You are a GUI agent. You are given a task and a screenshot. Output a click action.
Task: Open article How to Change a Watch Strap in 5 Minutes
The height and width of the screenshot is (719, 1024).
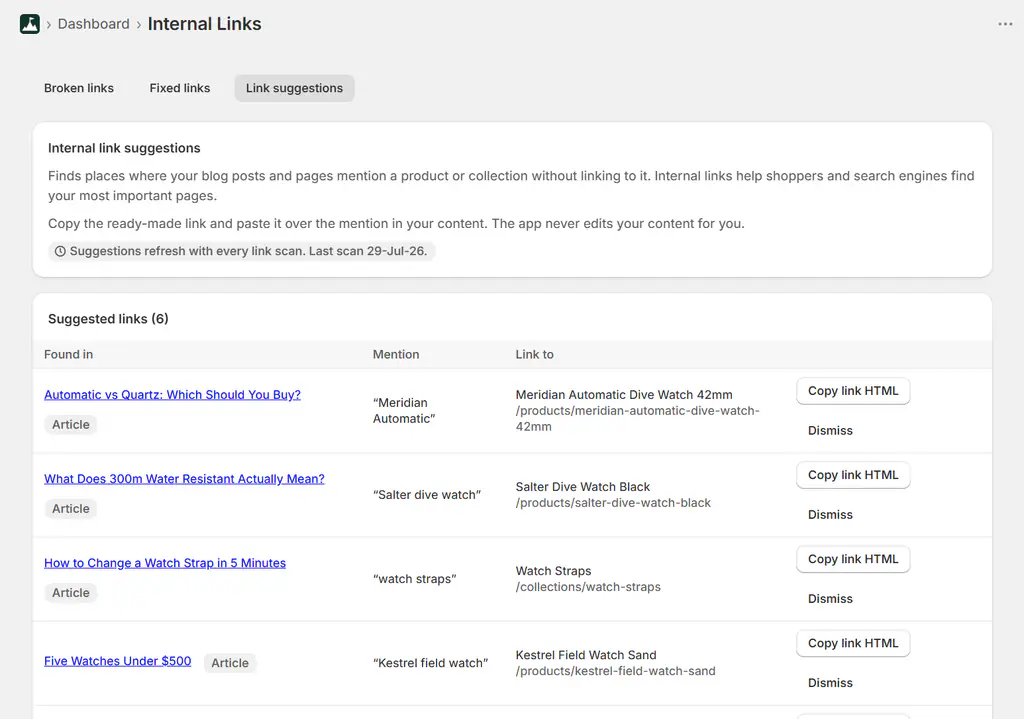[165, 563]
